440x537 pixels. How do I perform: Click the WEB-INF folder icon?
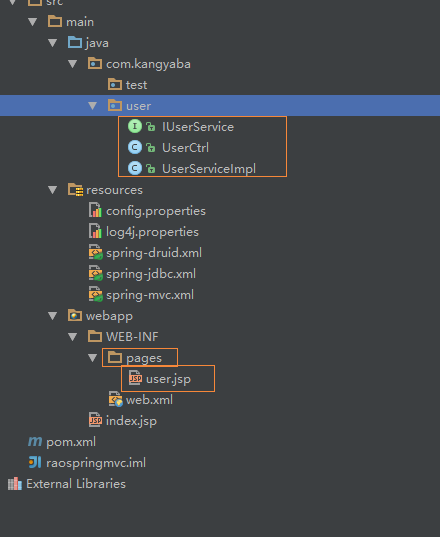coord(95,336)
